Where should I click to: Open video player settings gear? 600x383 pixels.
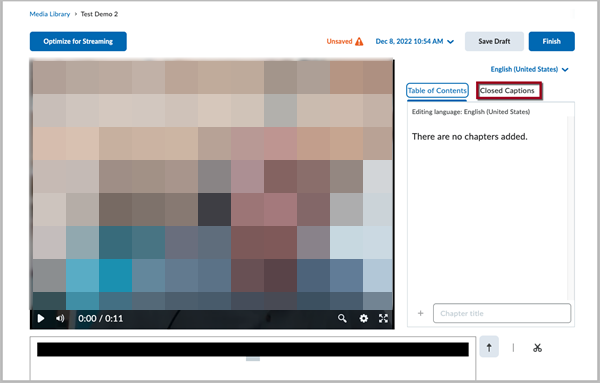[364, 318]
